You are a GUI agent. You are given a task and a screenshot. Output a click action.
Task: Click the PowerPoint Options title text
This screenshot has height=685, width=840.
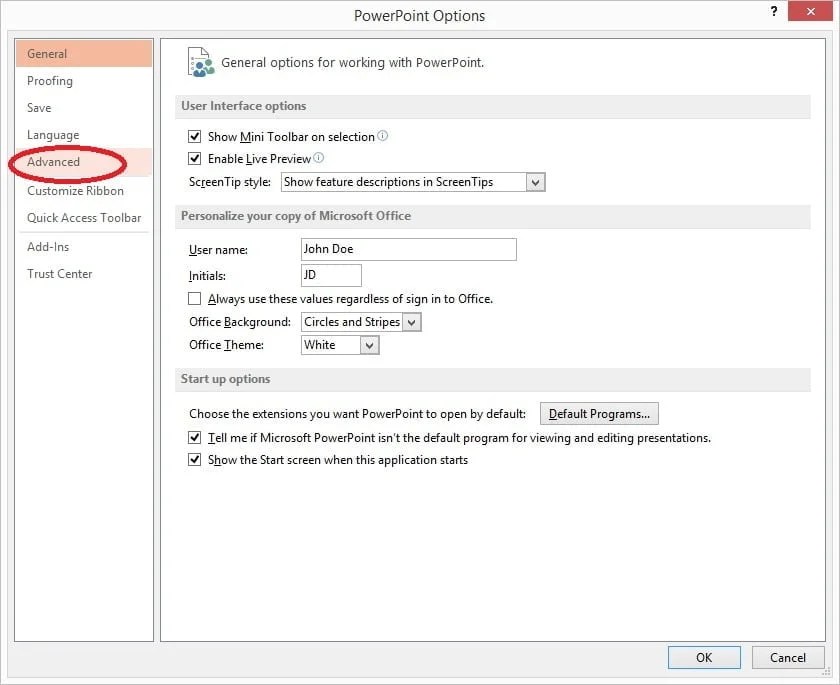[x=419, y=16]
